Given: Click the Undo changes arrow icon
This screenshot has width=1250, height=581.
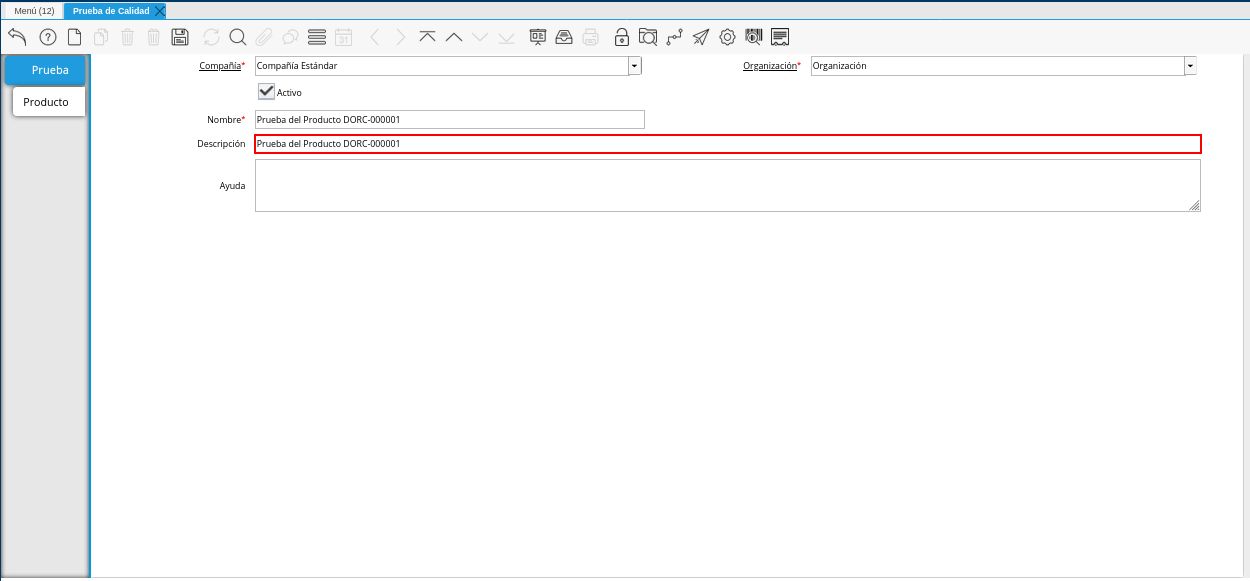Looking at the screenshot, I should coord(17,37).
